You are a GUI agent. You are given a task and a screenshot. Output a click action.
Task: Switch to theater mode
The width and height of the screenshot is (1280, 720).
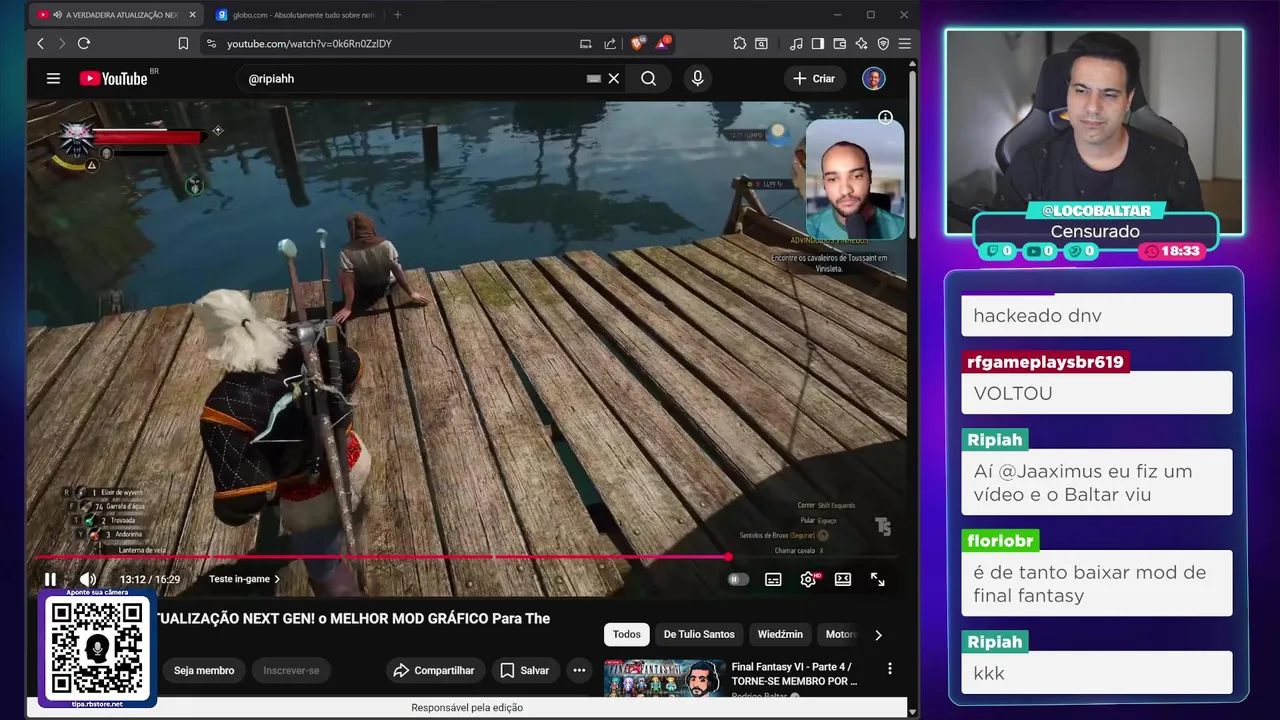click(x=843, y=579)
